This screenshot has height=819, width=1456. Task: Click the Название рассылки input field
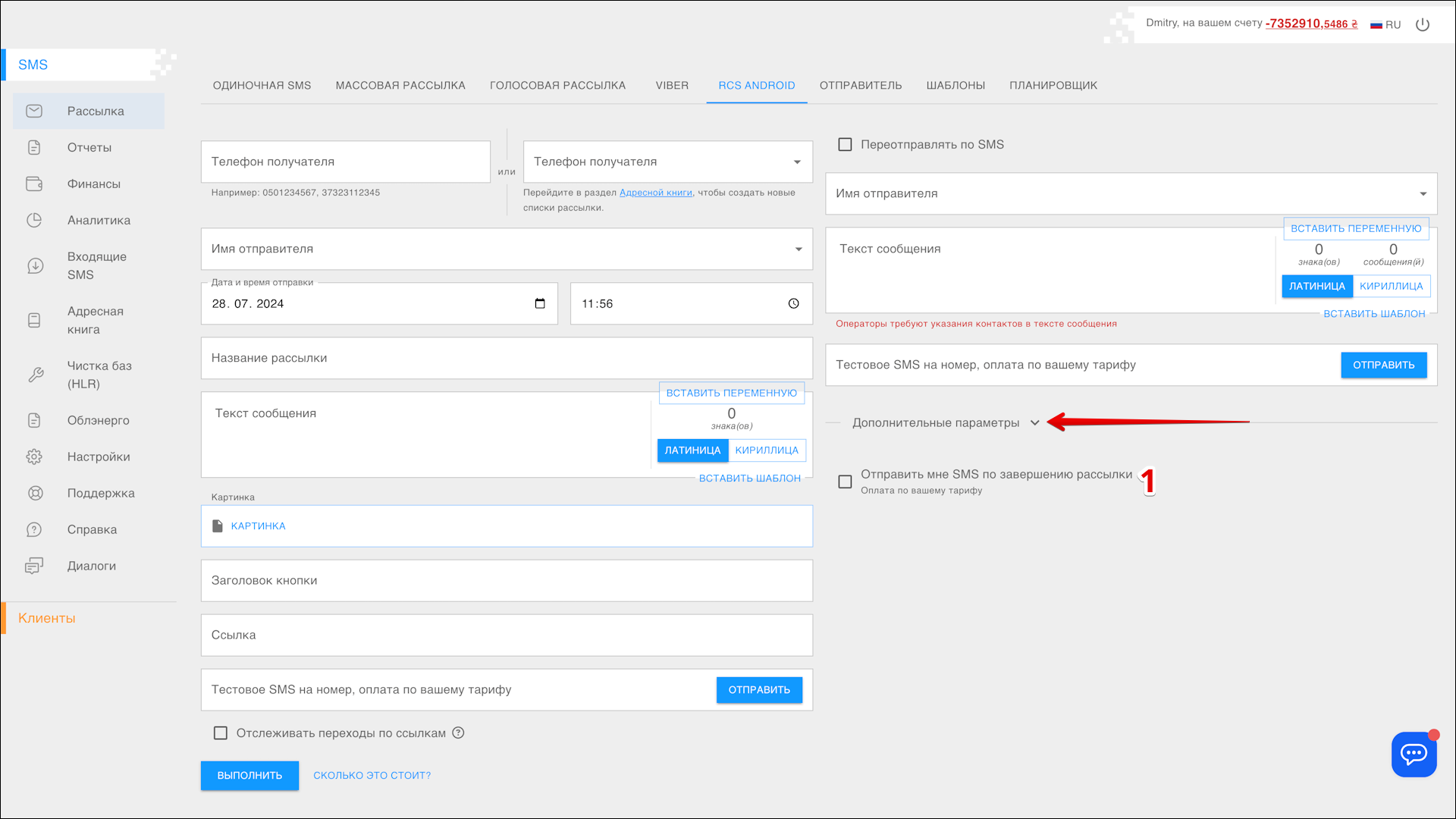(x=506, y=358)
